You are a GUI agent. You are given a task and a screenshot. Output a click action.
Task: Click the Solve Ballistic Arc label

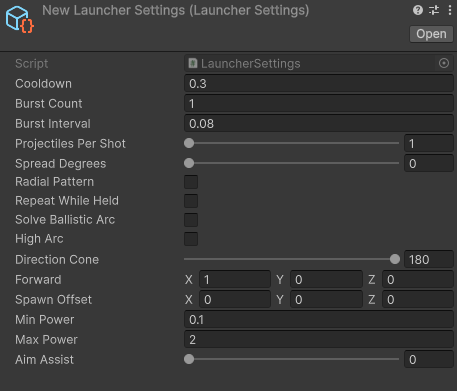(65, 220)
